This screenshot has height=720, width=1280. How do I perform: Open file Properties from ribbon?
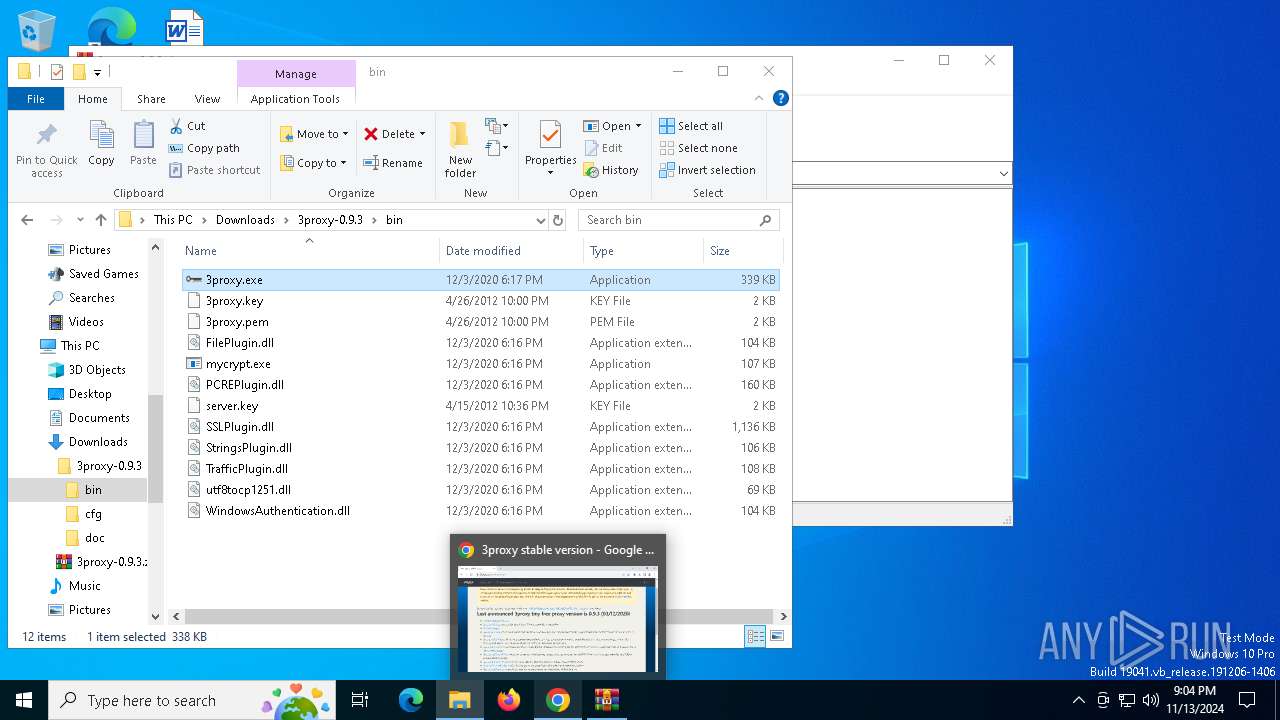(x=551, y=150)
